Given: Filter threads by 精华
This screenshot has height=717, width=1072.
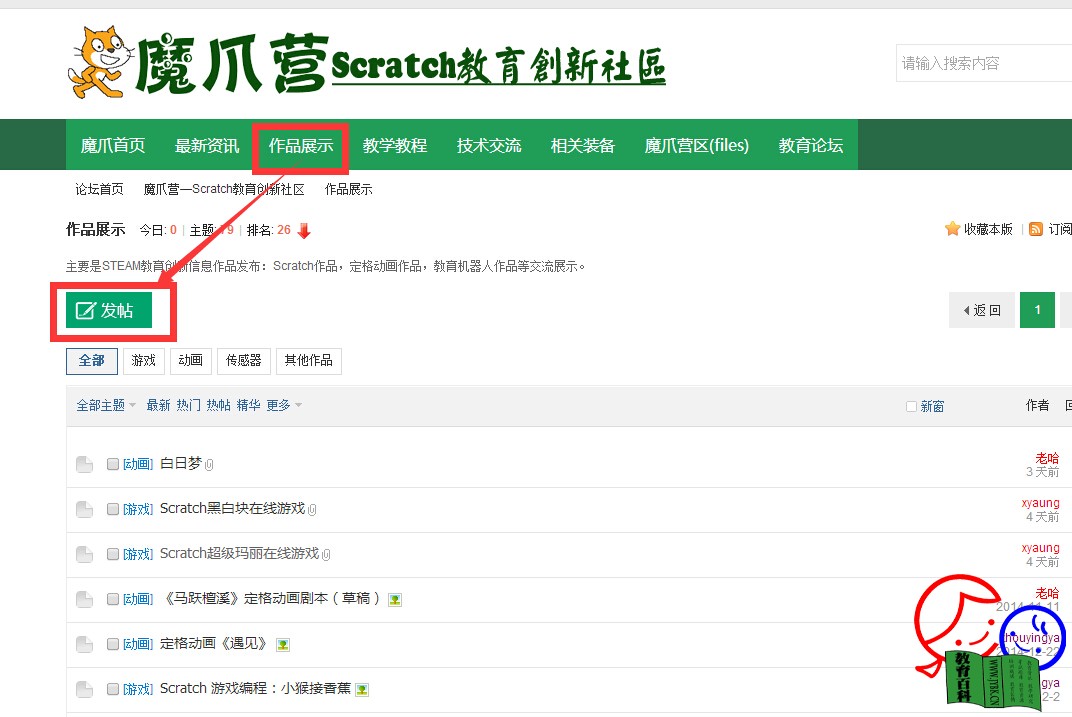Looking at the screenshot, I should pyautogui.click(x=248, y=405).
